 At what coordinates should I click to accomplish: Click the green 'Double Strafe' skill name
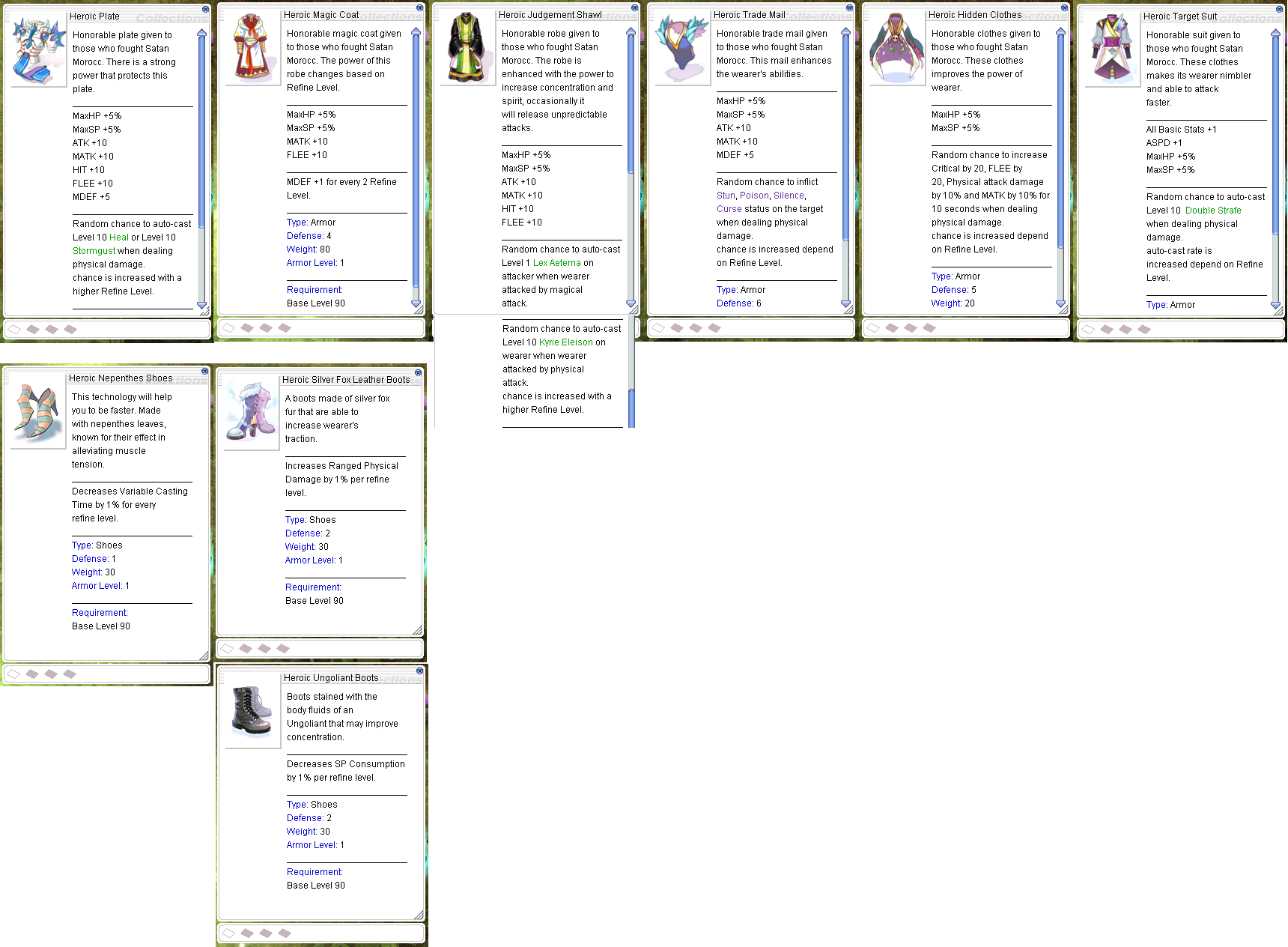[1213, 211]
